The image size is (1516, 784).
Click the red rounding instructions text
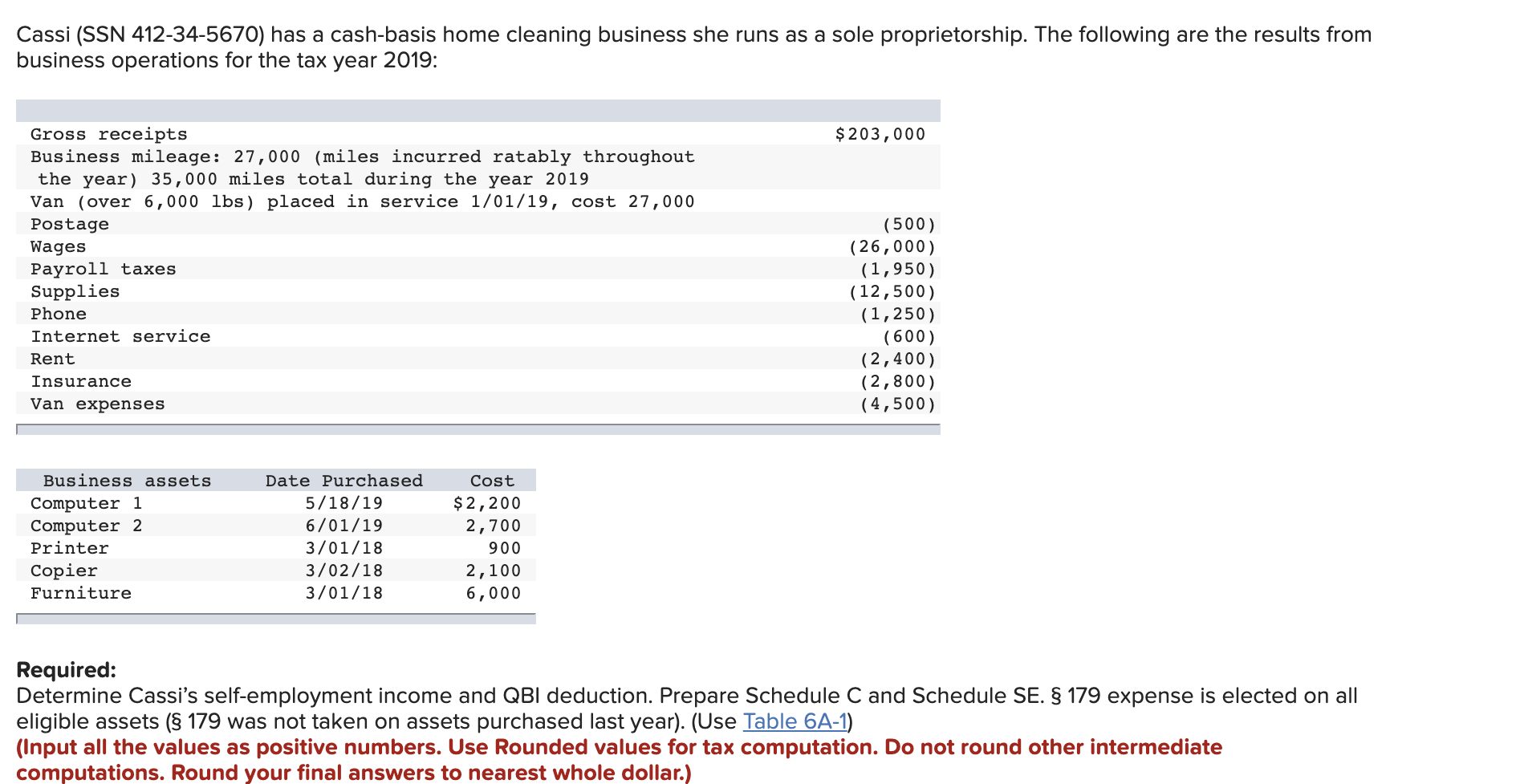619,760
